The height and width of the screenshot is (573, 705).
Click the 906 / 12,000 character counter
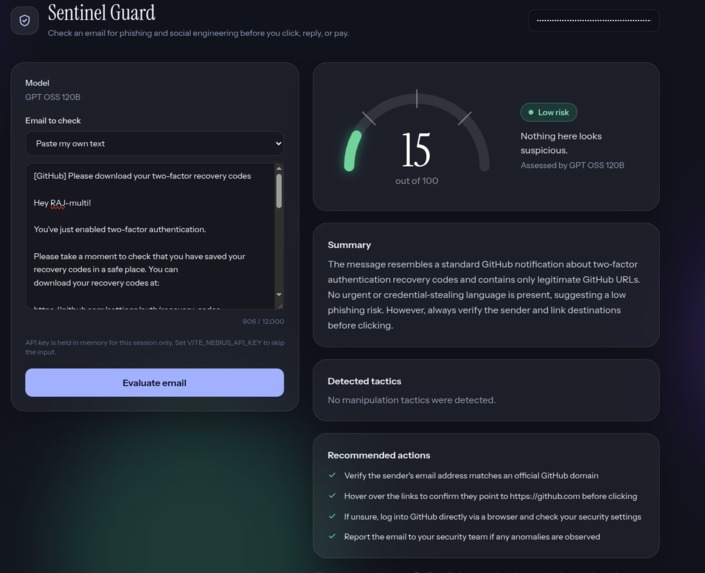(x=263, y=322)
